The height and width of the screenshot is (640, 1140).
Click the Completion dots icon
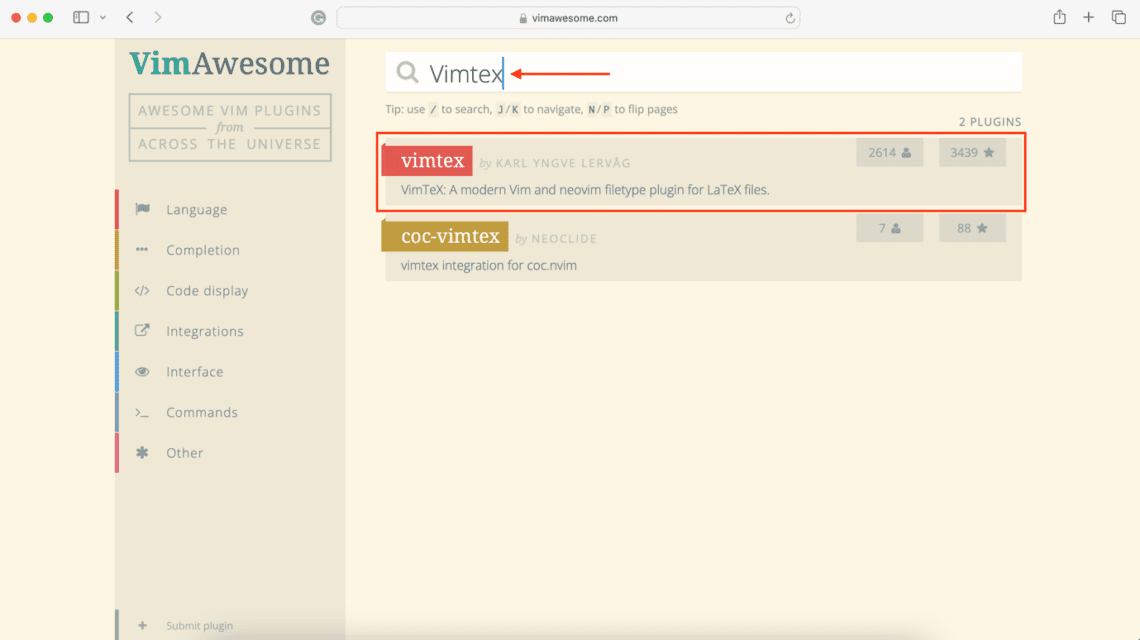pyautogui.click(x=144, y=249)
